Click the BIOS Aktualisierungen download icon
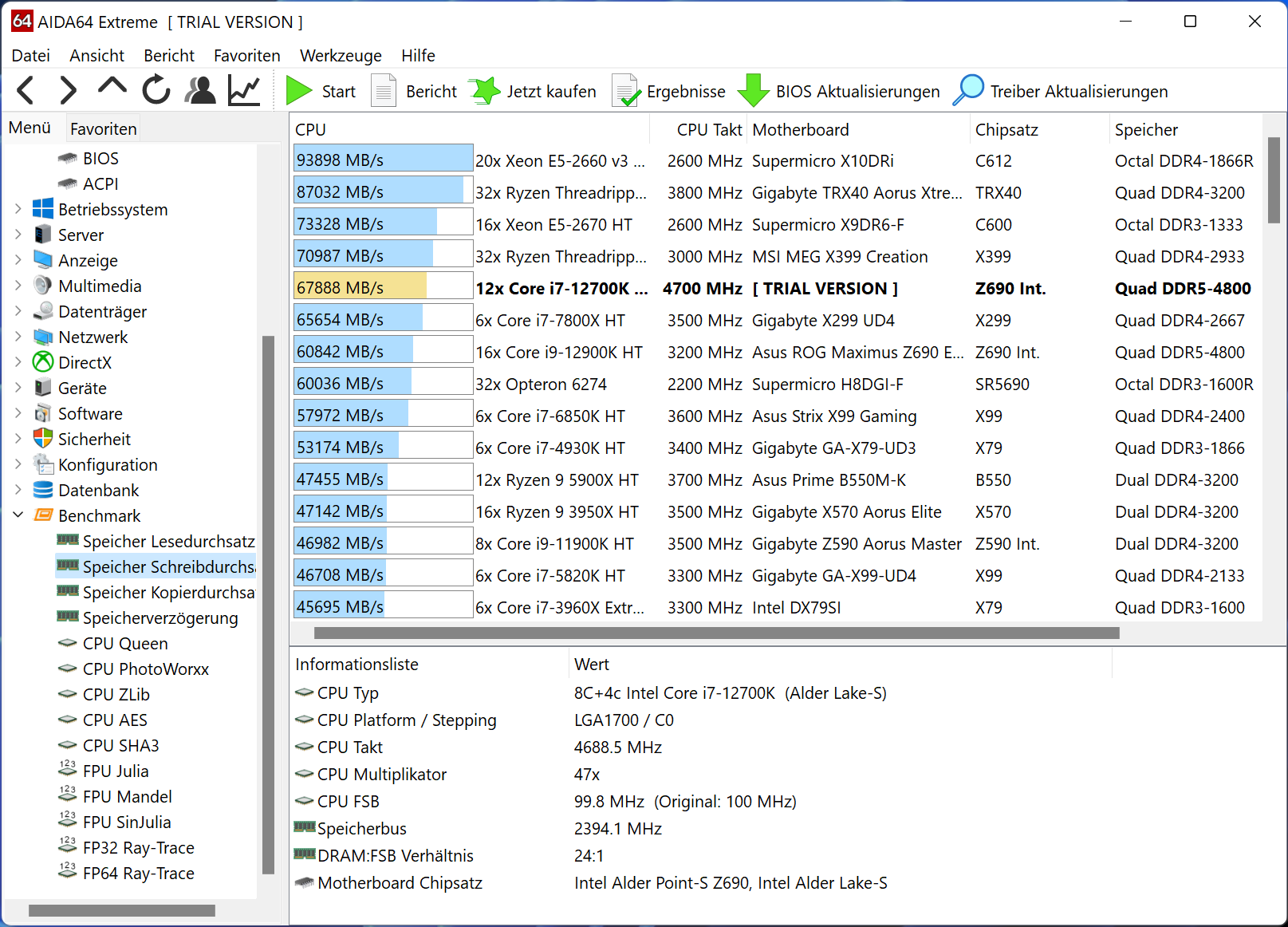Viewport: 1288px width, 927px height. click(753, 90)
